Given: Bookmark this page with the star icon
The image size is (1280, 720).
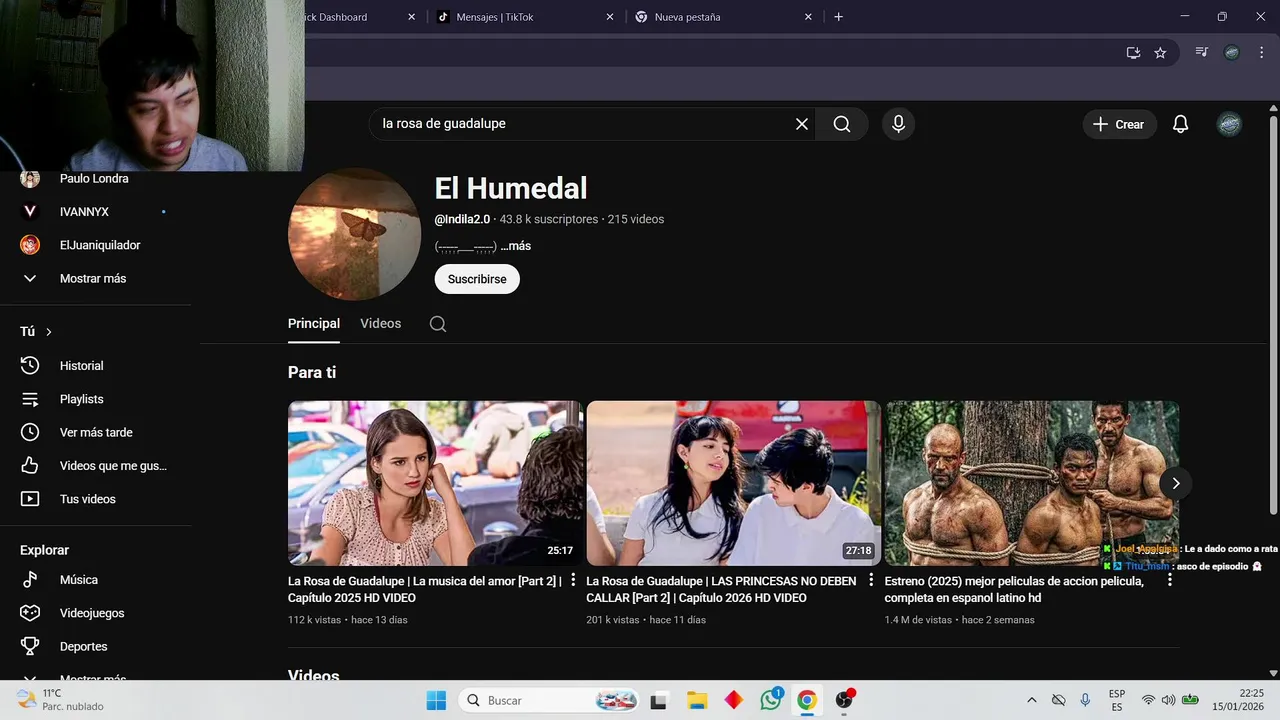Looking at the screenshot, I should pos(1160,53).
